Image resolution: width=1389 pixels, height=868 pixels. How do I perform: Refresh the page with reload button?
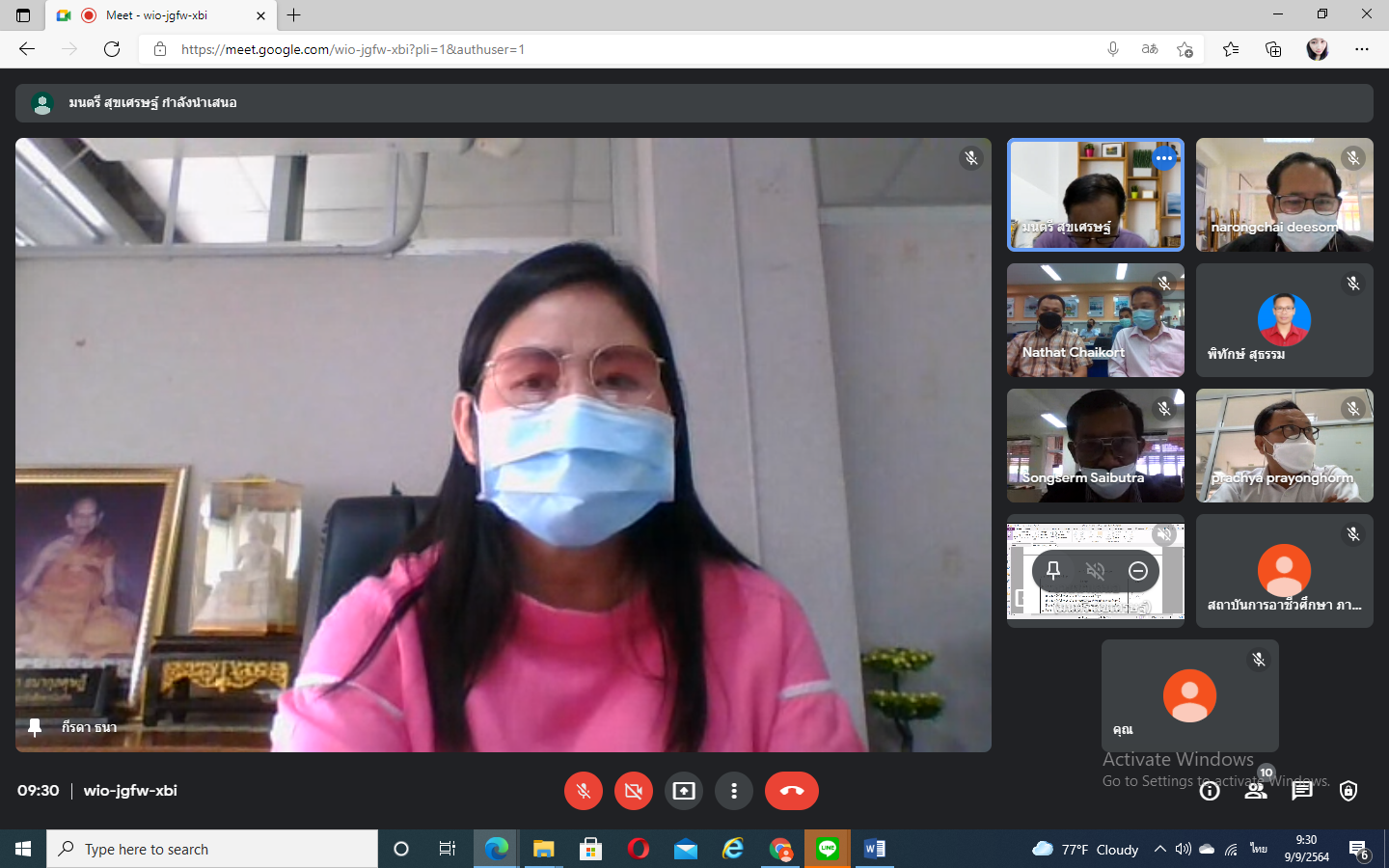click(x=112, y=49)
